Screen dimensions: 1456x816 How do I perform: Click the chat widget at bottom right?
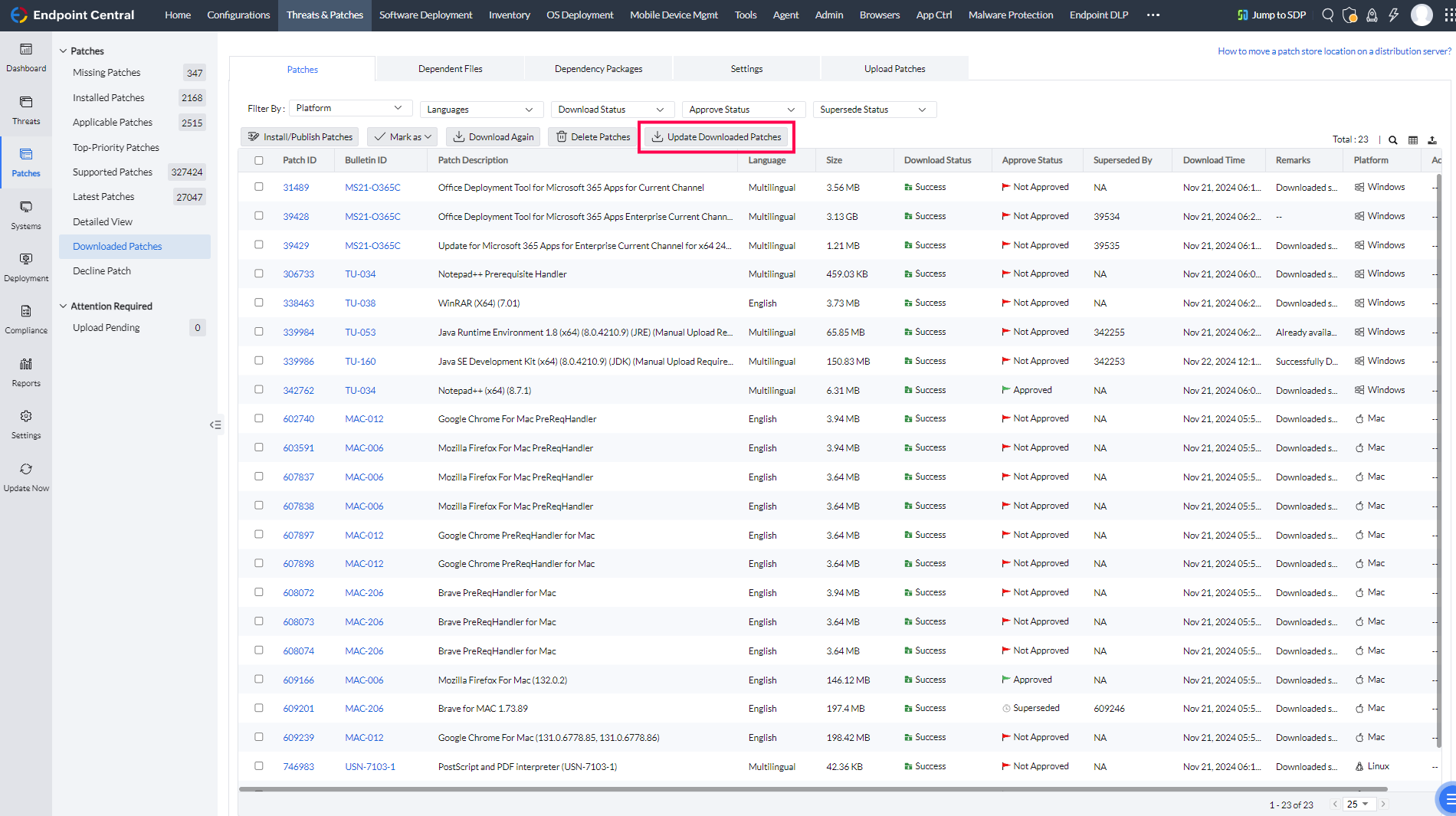pos(1447,798)
